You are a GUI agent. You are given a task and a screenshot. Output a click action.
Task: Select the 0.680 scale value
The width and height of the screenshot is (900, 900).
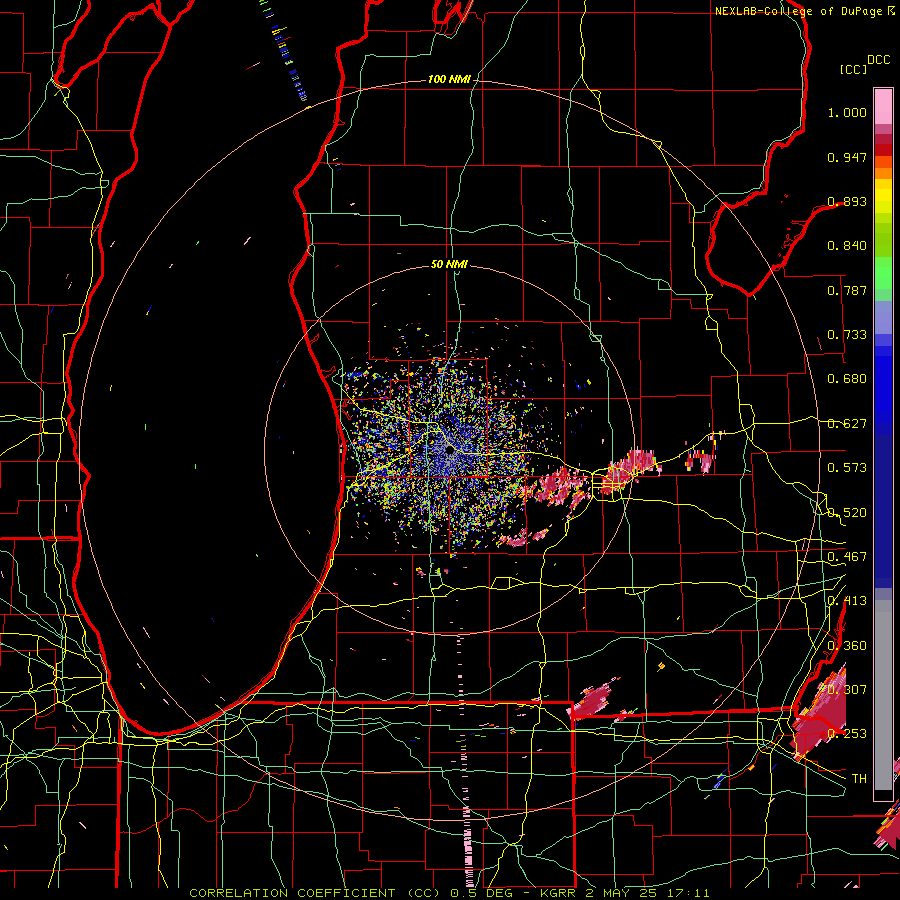click(847, 379)
